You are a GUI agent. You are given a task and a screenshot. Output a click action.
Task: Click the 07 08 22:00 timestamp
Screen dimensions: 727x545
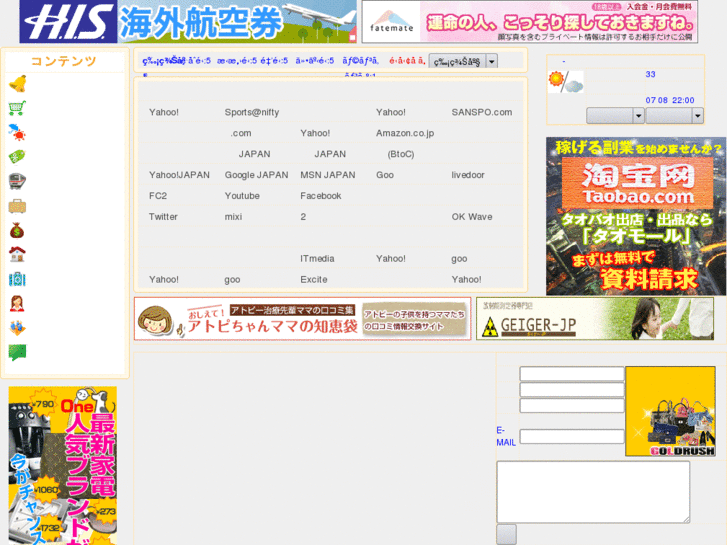(670, 100)
